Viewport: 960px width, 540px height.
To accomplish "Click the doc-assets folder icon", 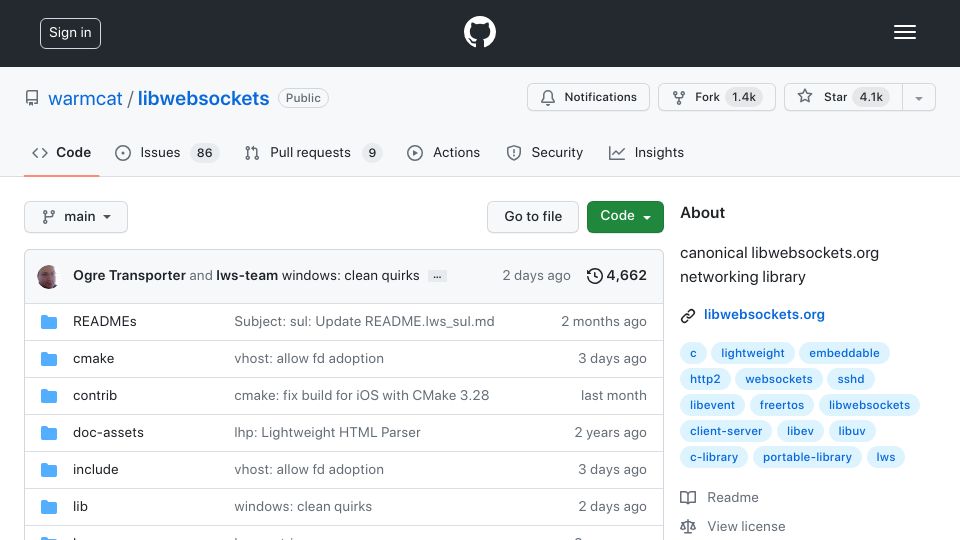I will (49, 433).
